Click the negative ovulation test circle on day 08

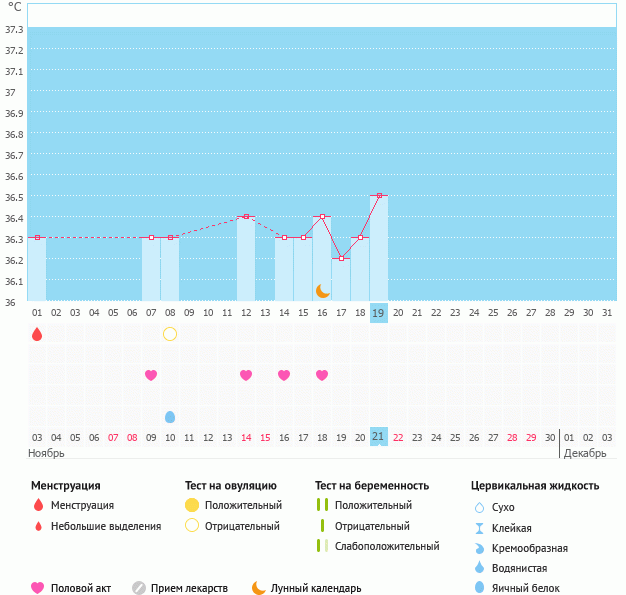(x=170, y=334)
